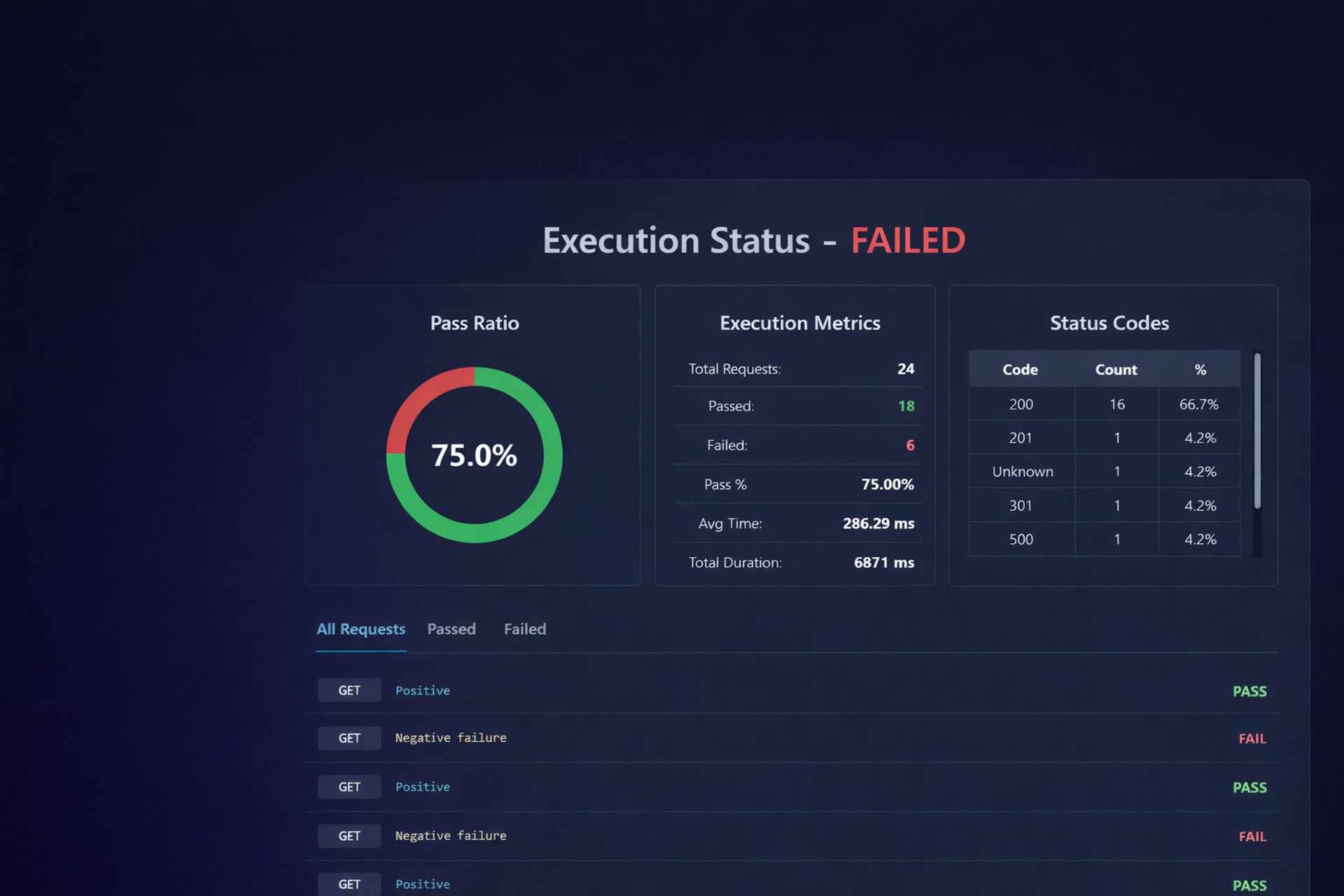Switch to the Failed tab
This screenshot has width=1344, height=896.
point(524,629)
